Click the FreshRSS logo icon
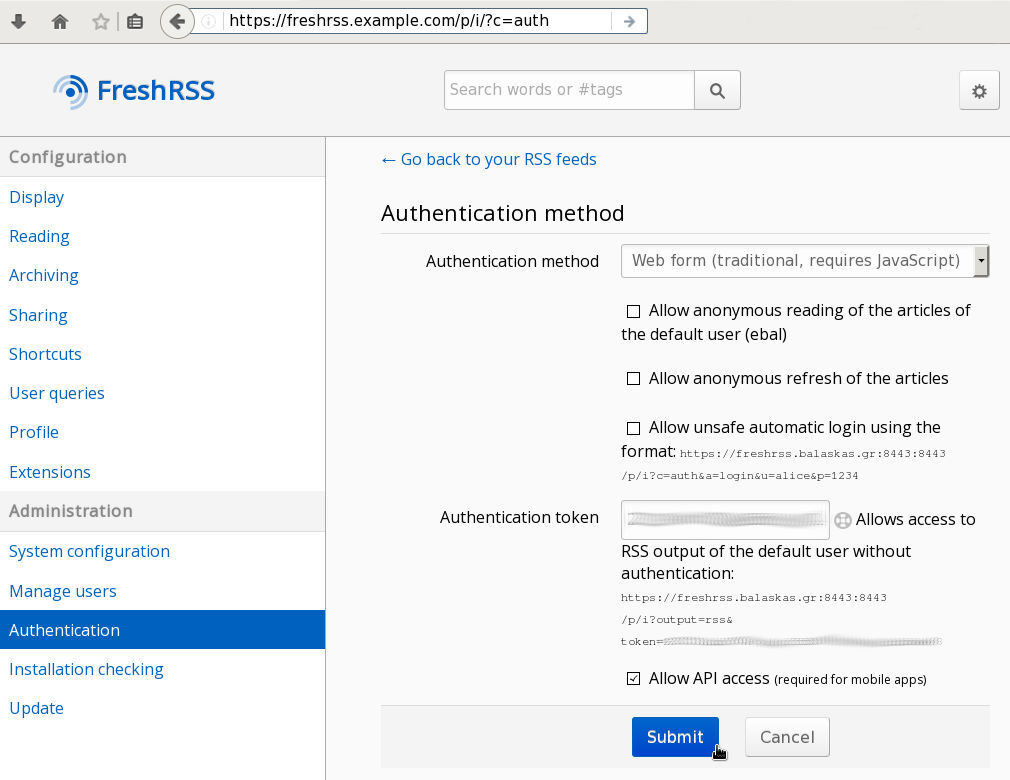 (71, 91)
